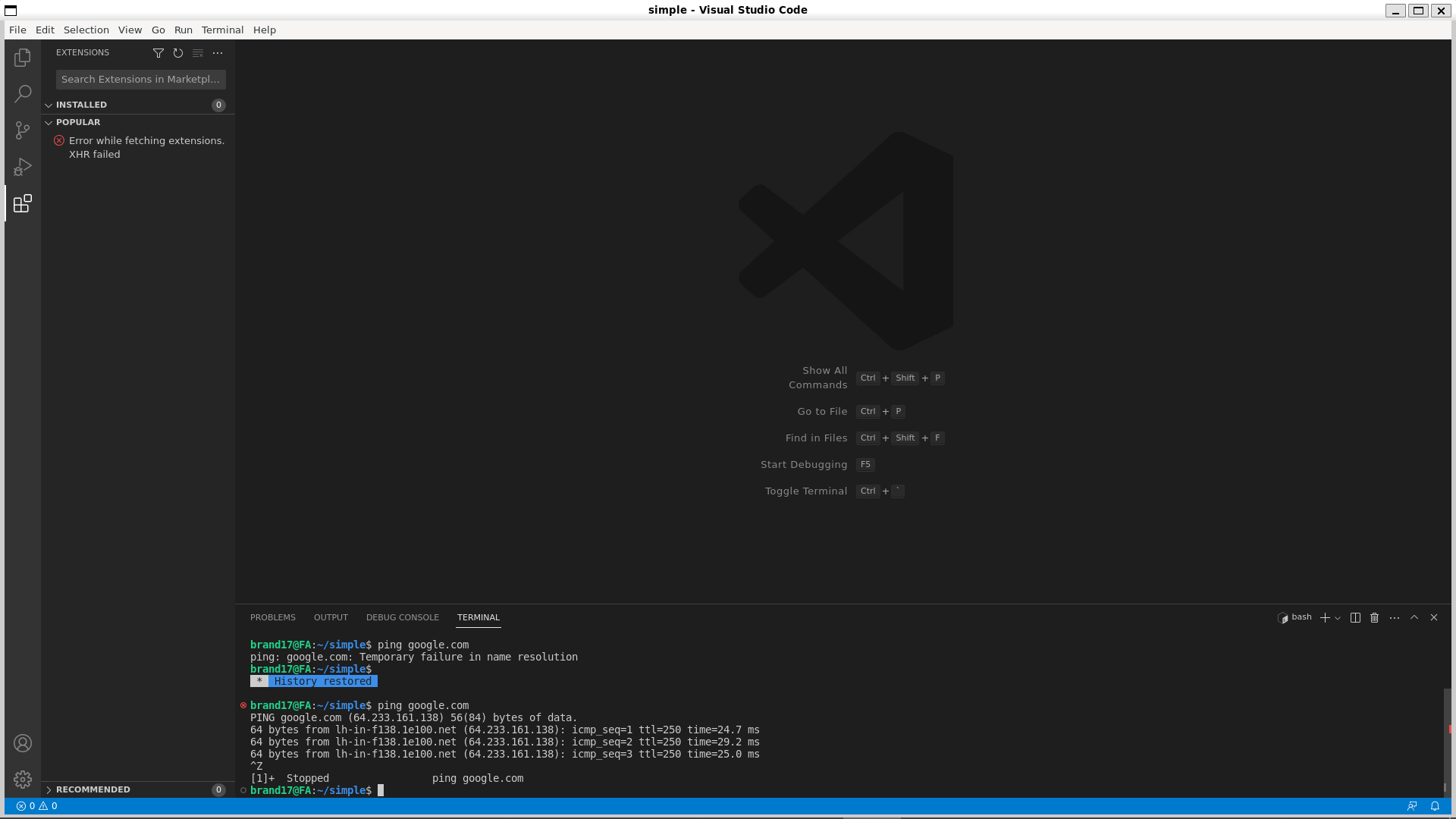Open the Source Control panel icon
Image resolution: width=1456 pixels, height=819 pixels.
pos(23,130)
